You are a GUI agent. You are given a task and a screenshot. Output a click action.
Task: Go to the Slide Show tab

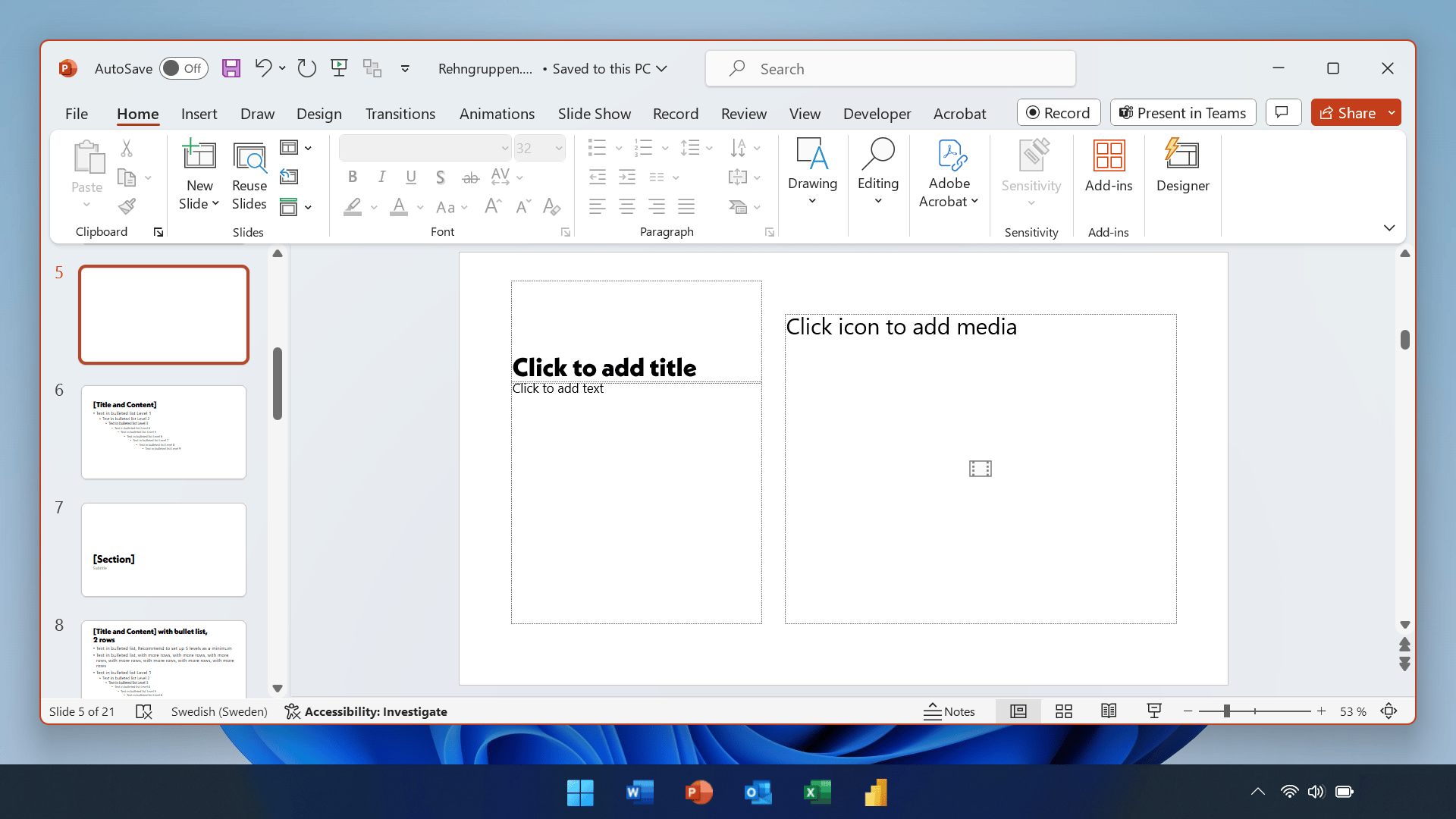(595, 113)
